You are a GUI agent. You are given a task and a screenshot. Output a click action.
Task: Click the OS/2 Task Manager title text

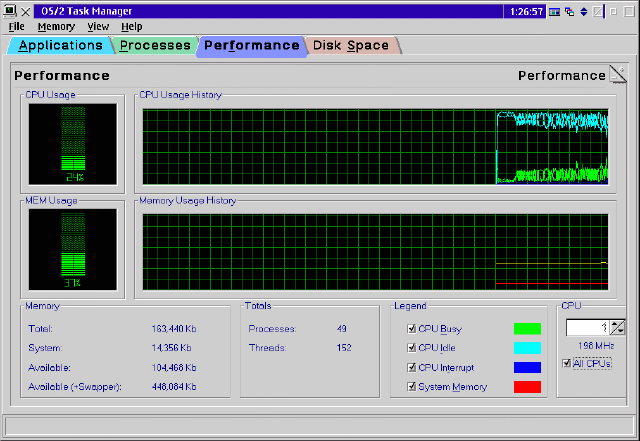click(87, 11)
